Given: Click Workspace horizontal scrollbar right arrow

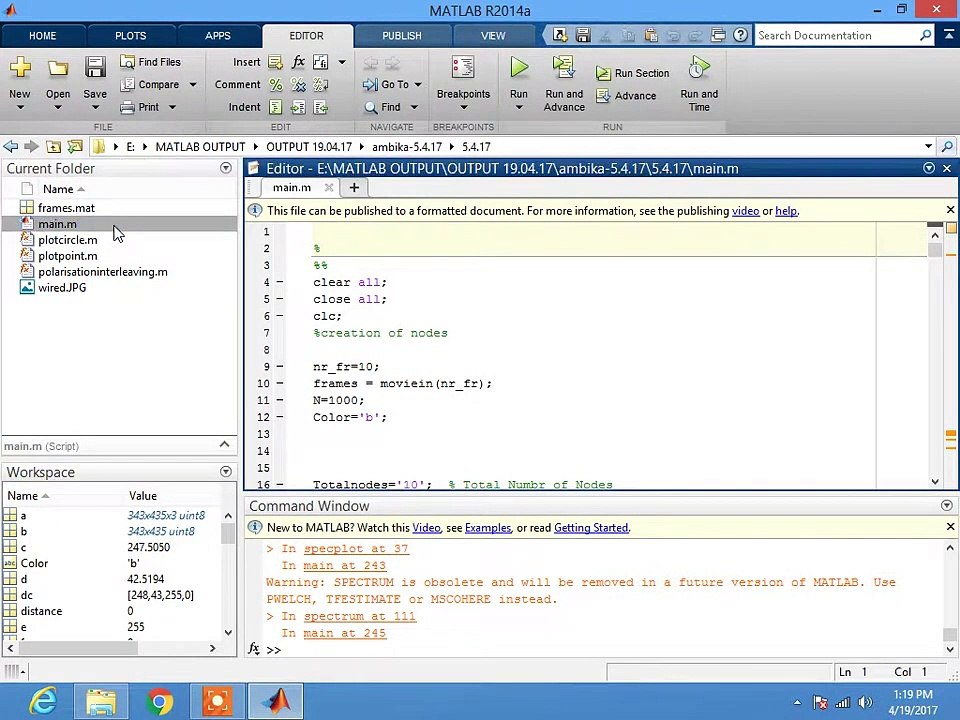Looking at the screenshot, I should pos(212,648).
